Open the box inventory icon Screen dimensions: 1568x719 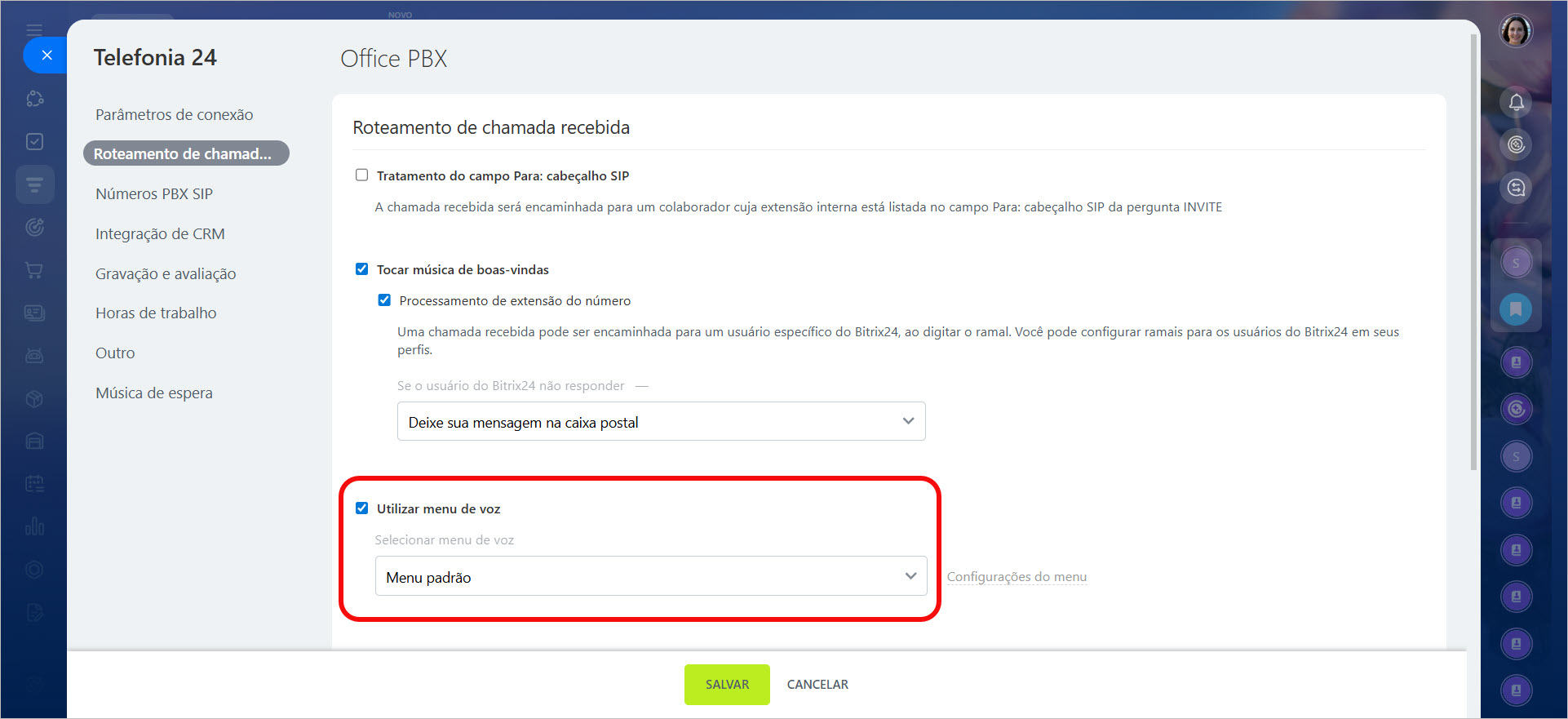(x=34, y=398)
